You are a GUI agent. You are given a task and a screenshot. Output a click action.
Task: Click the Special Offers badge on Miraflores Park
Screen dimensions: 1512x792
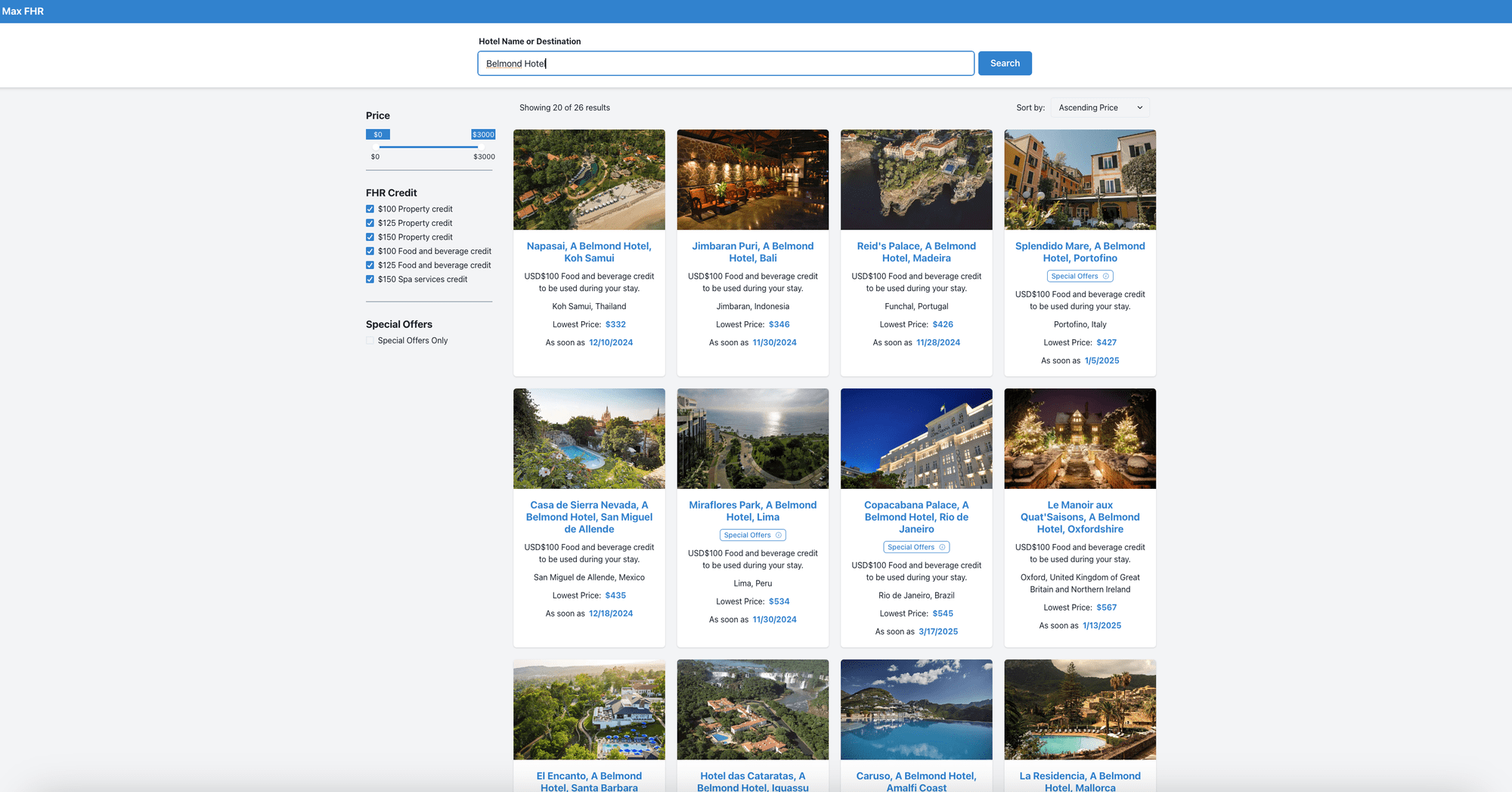point(753,536)
